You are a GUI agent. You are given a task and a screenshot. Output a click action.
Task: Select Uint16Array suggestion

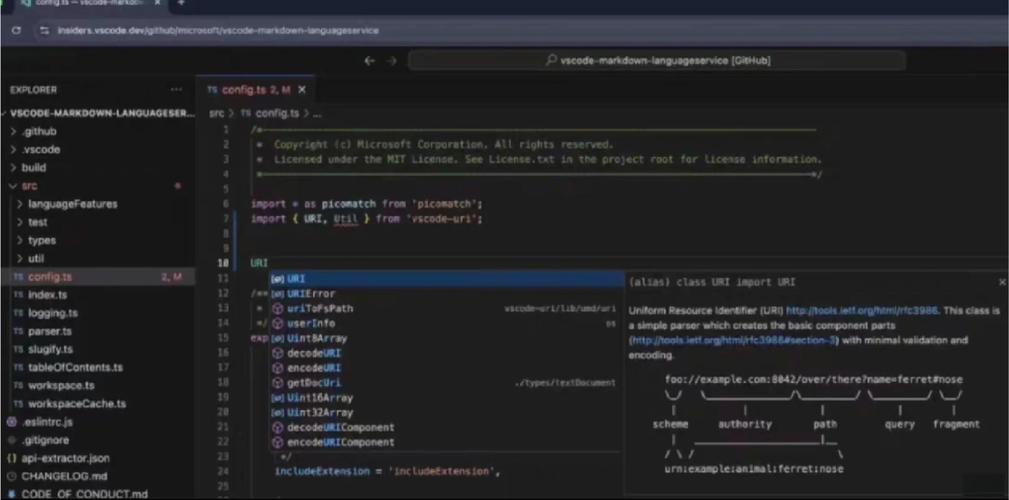447,398
